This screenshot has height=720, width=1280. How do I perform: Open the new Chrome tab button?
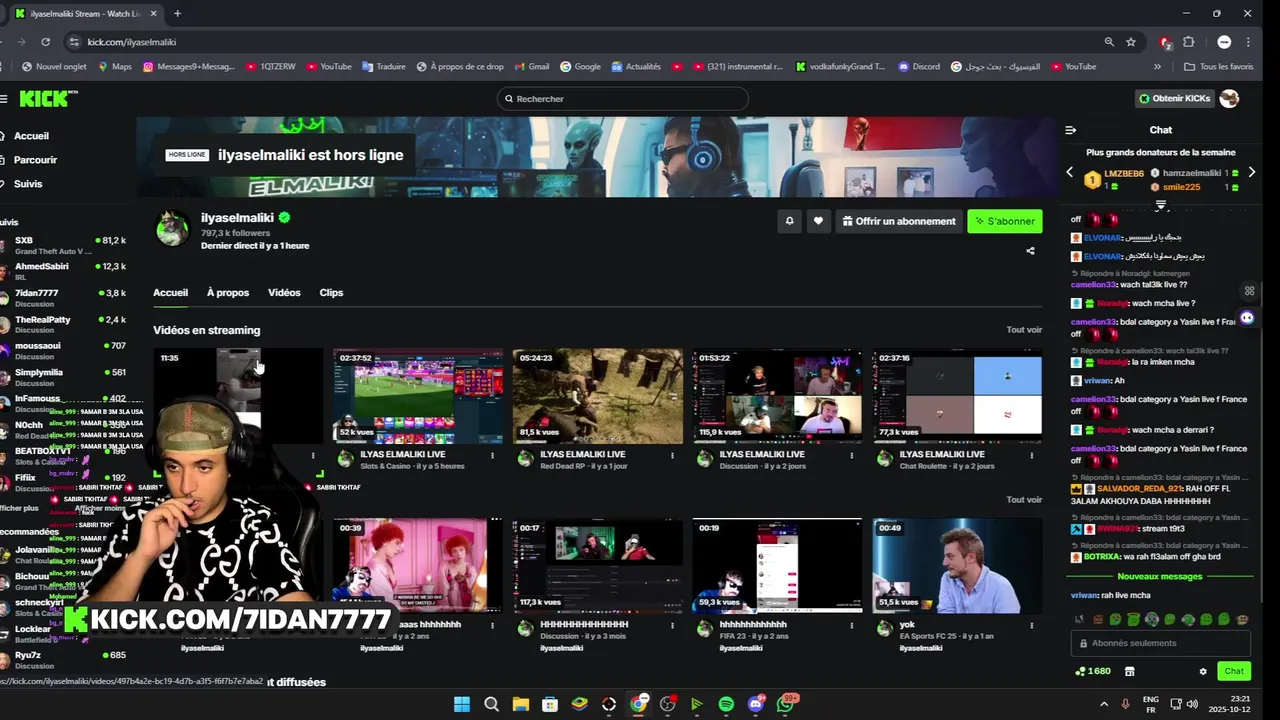[177, 14]
